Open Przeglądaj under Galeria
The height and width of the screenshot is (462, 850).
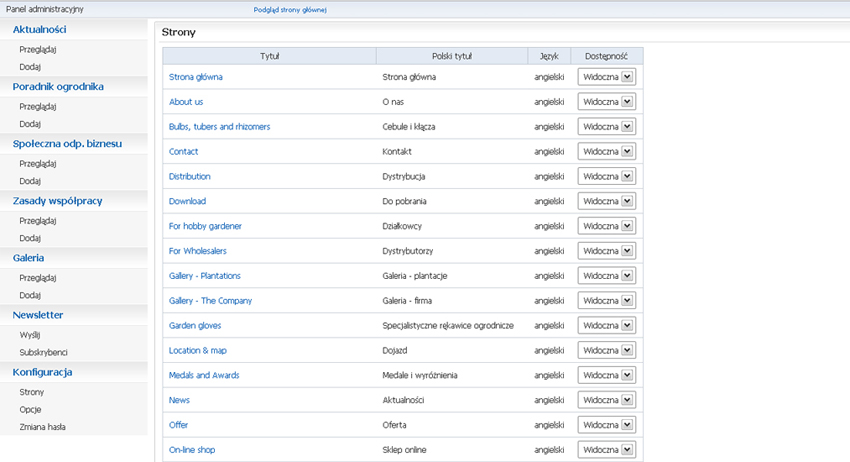pos(38,278)
